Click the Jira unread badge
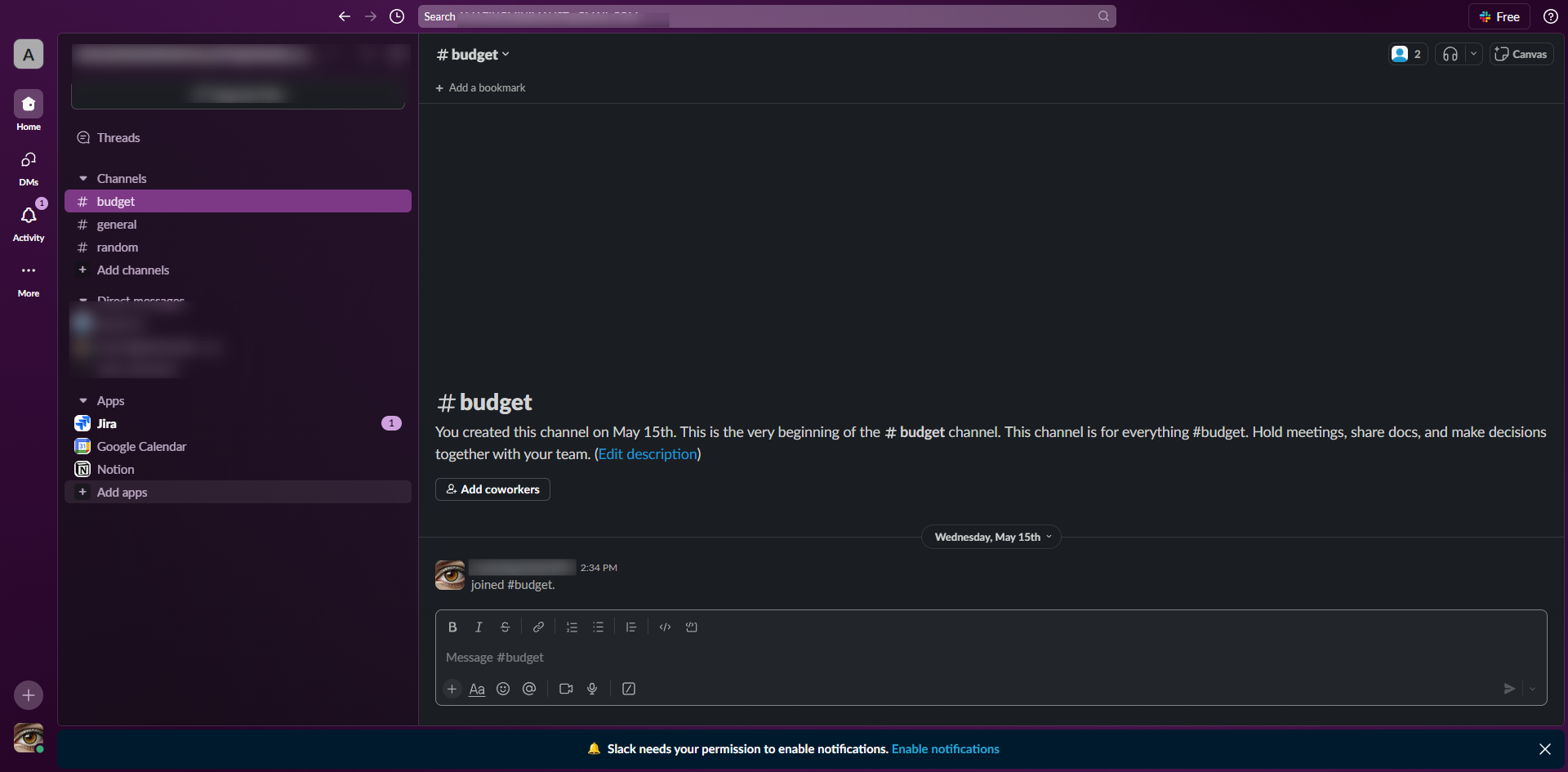Screen dimensions: 1568x772 coord(391,423)
